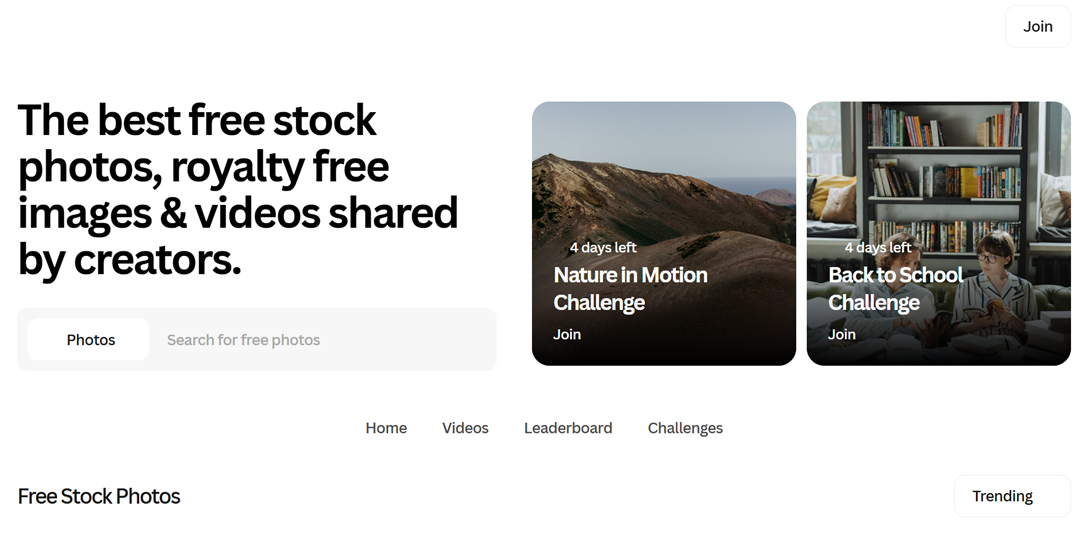Image resolution: width=1081 pixels, height=543 pixels.
Task: Open the Back to School Challenge title
Action: pyautogui.click(x=895, y=288)
